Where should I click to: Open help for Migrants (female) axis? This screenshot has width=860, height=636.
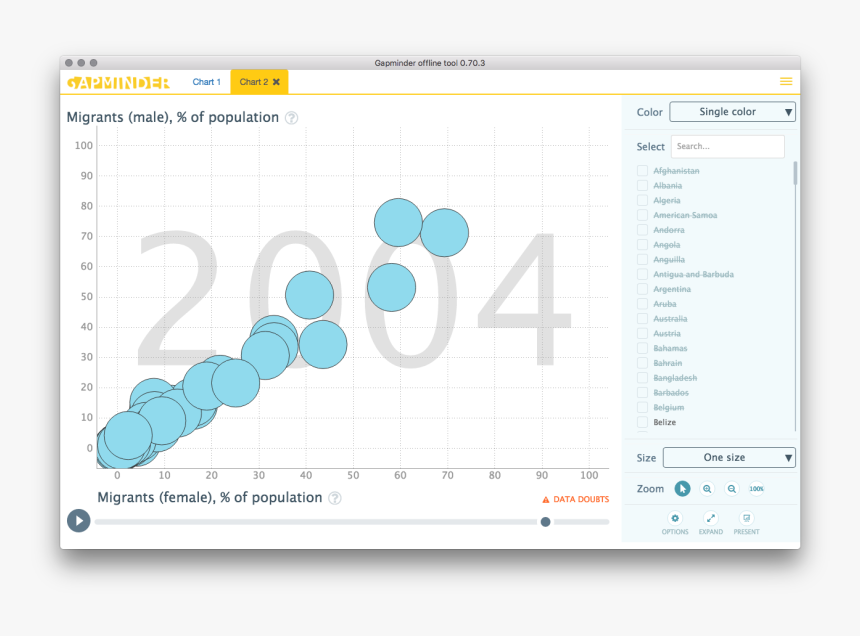335,498
